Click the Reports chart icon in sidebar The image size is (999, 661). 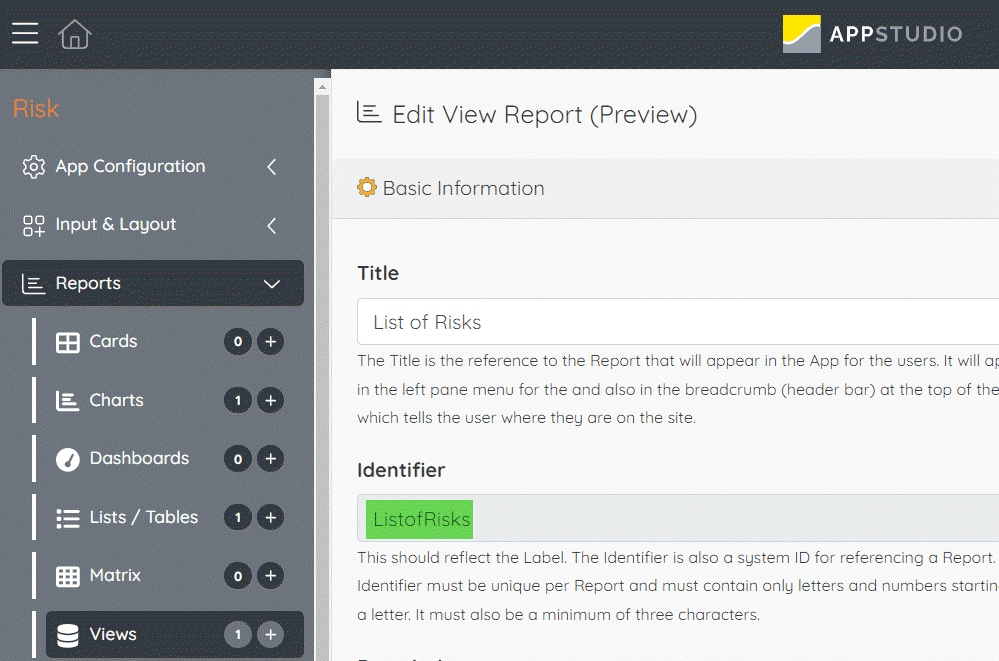point(33,284)
